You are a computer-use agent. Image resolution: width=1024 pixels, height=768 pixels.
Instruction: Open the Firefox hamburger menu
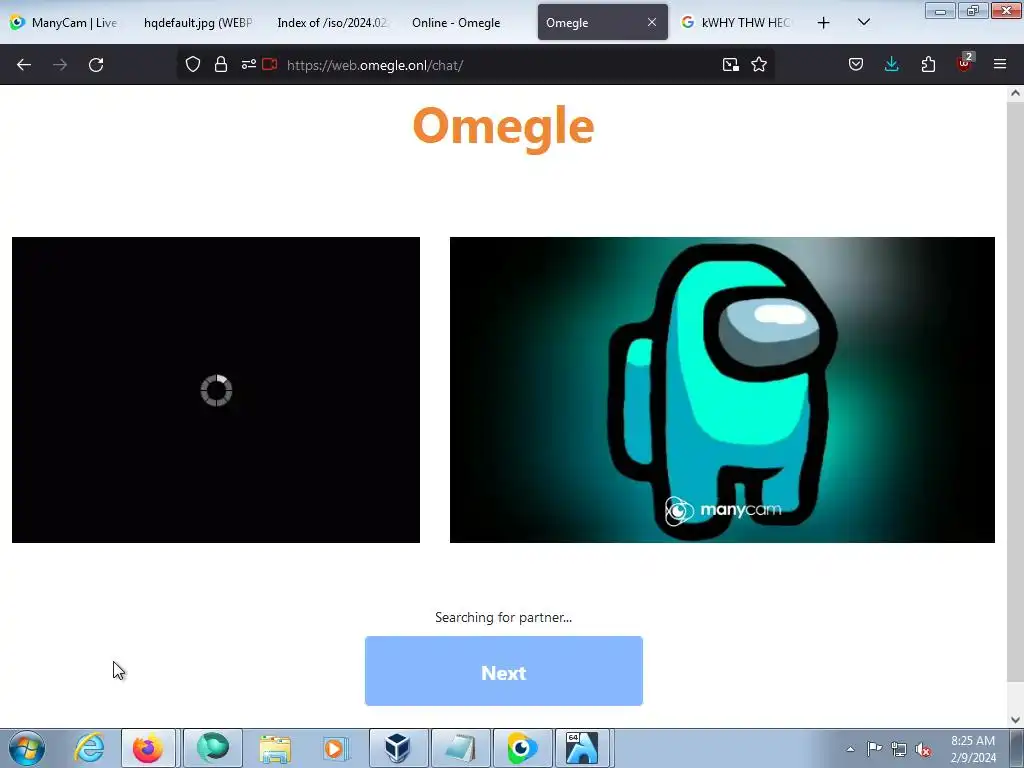[x=1000, y=64]
